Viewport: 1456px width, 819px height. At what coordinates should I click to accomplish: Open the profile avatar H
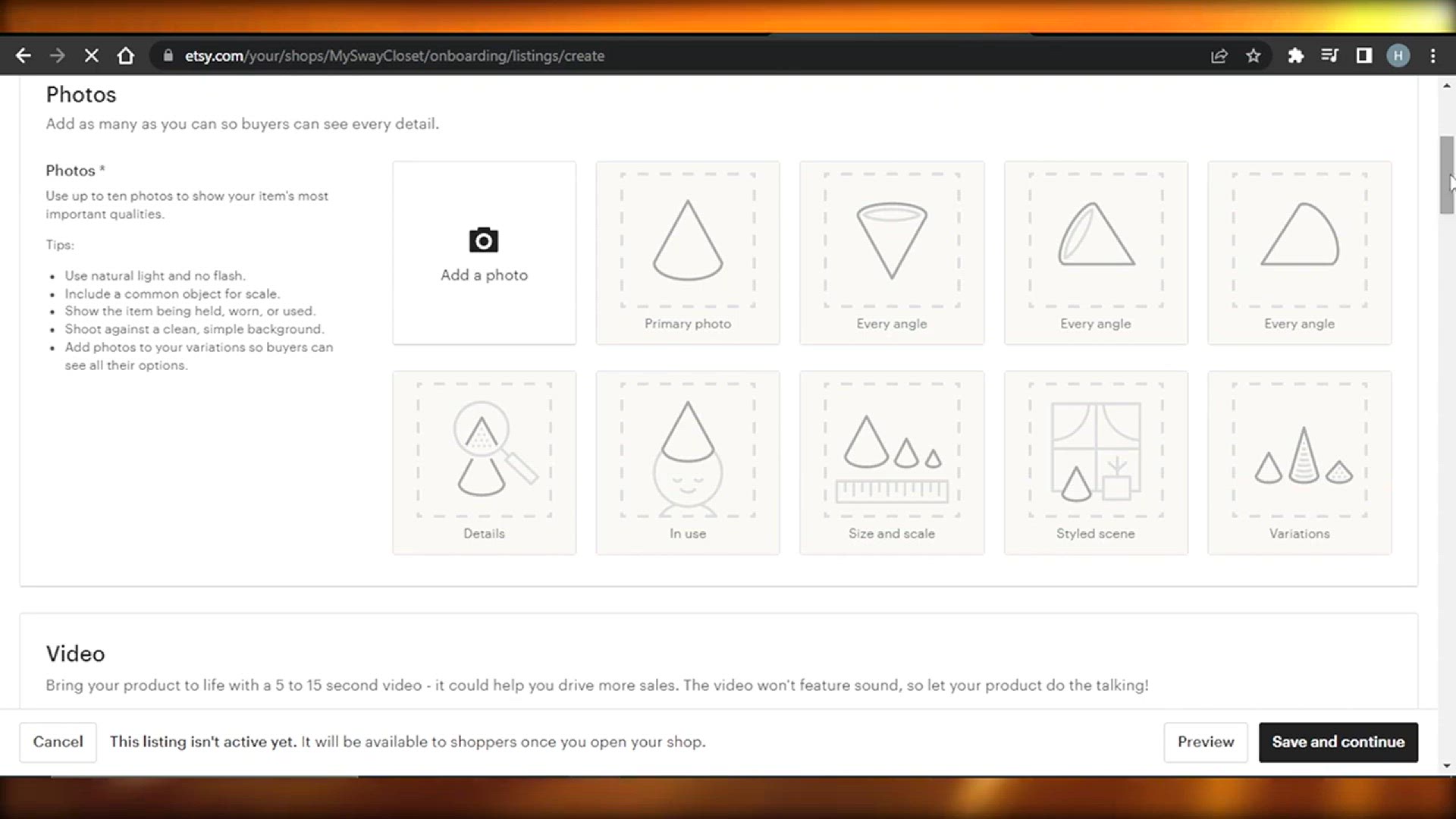click(x=1398, y=55)
